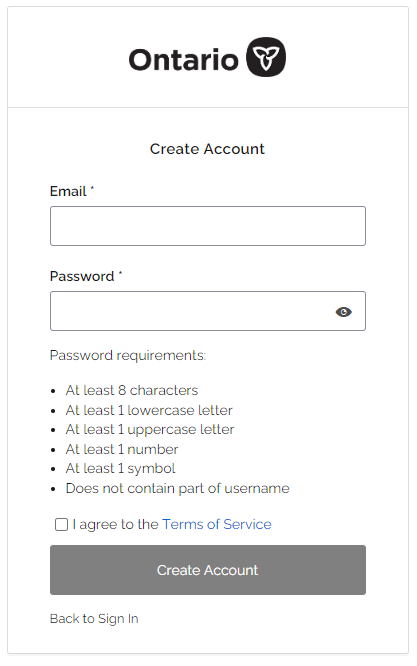Click the Password field label
Viewport: 417px width, 666px height.
pos(82,277)
